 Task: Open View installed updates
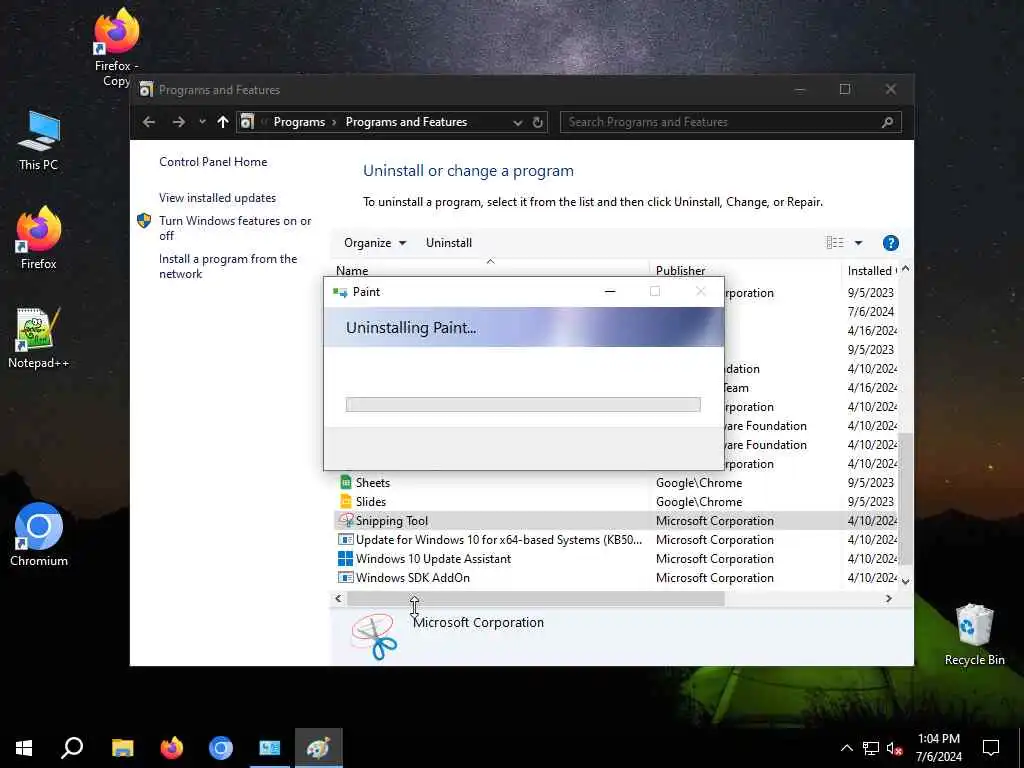(217, 198)
